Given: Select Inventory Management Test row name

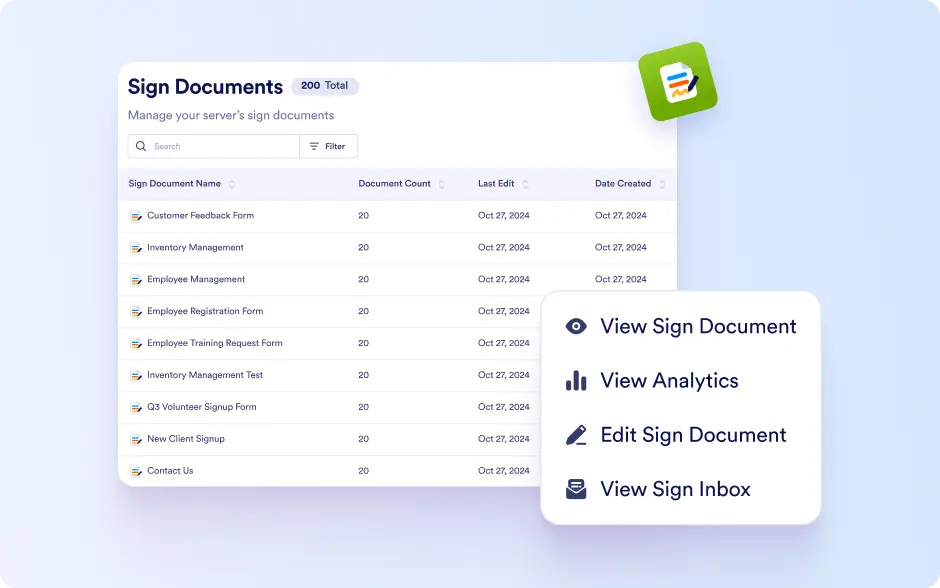Looking at the screenshot, I should (205, 375).
